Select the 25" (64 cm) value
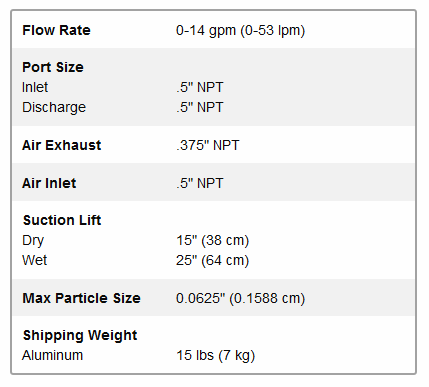Image resolution: width=429 pixels, height=387 pixels. [x=213, y=261]
